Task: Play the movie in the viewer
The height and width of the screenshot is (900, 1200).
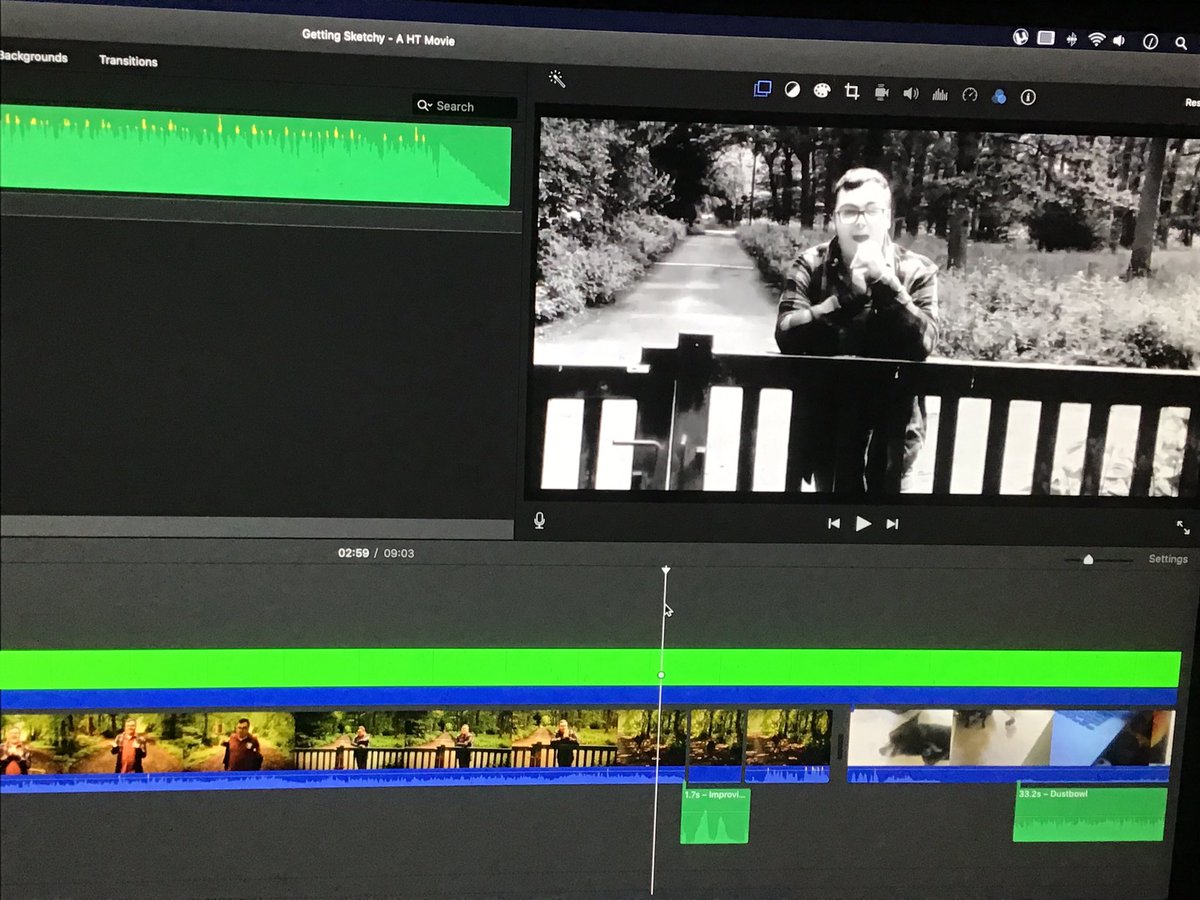Action: 863,523
